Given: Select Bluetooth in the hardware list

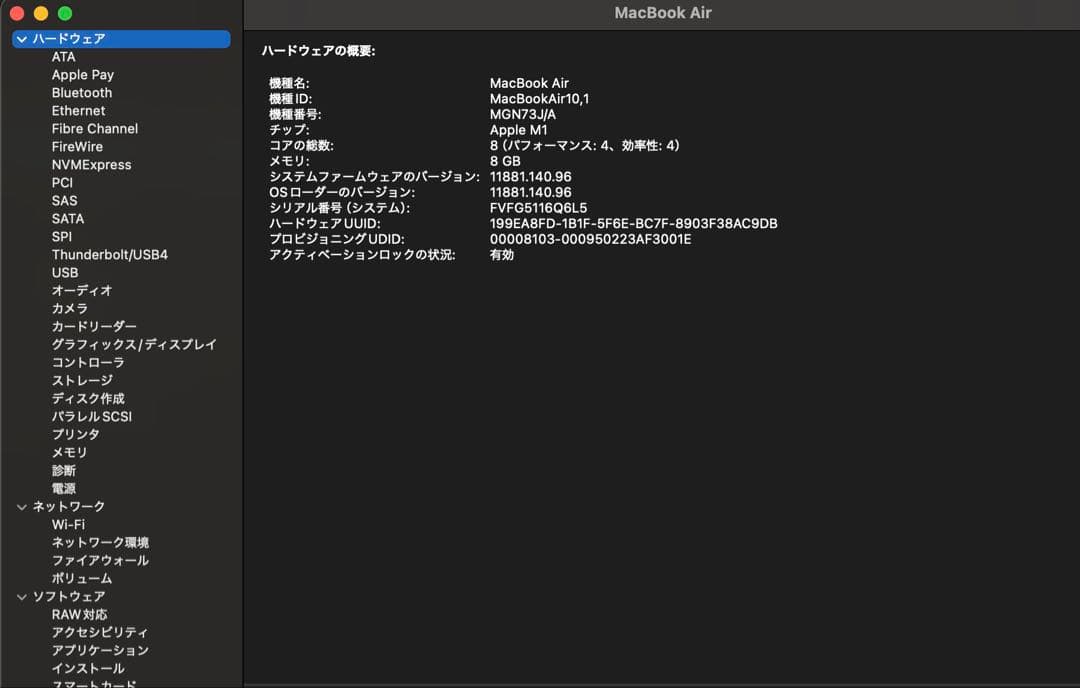Looking at the screenshot, I should pyautogui.click(x=81, y=92).
